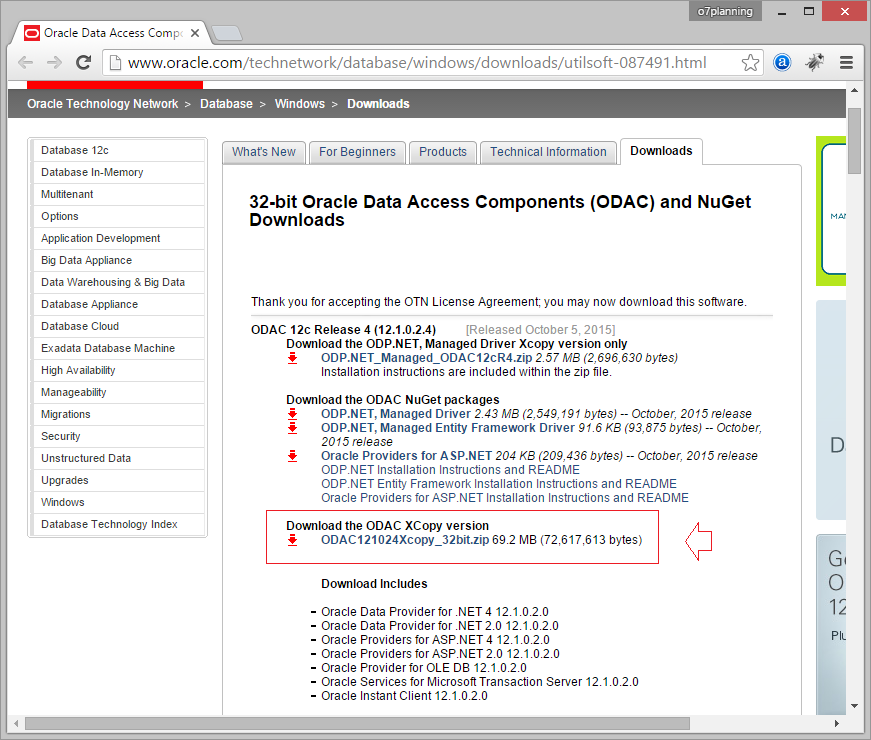Download ODP.NET_Managed_ODAC12cR4.zip link
Viewport: 871px width, 740px height.
tap(427, 358)
